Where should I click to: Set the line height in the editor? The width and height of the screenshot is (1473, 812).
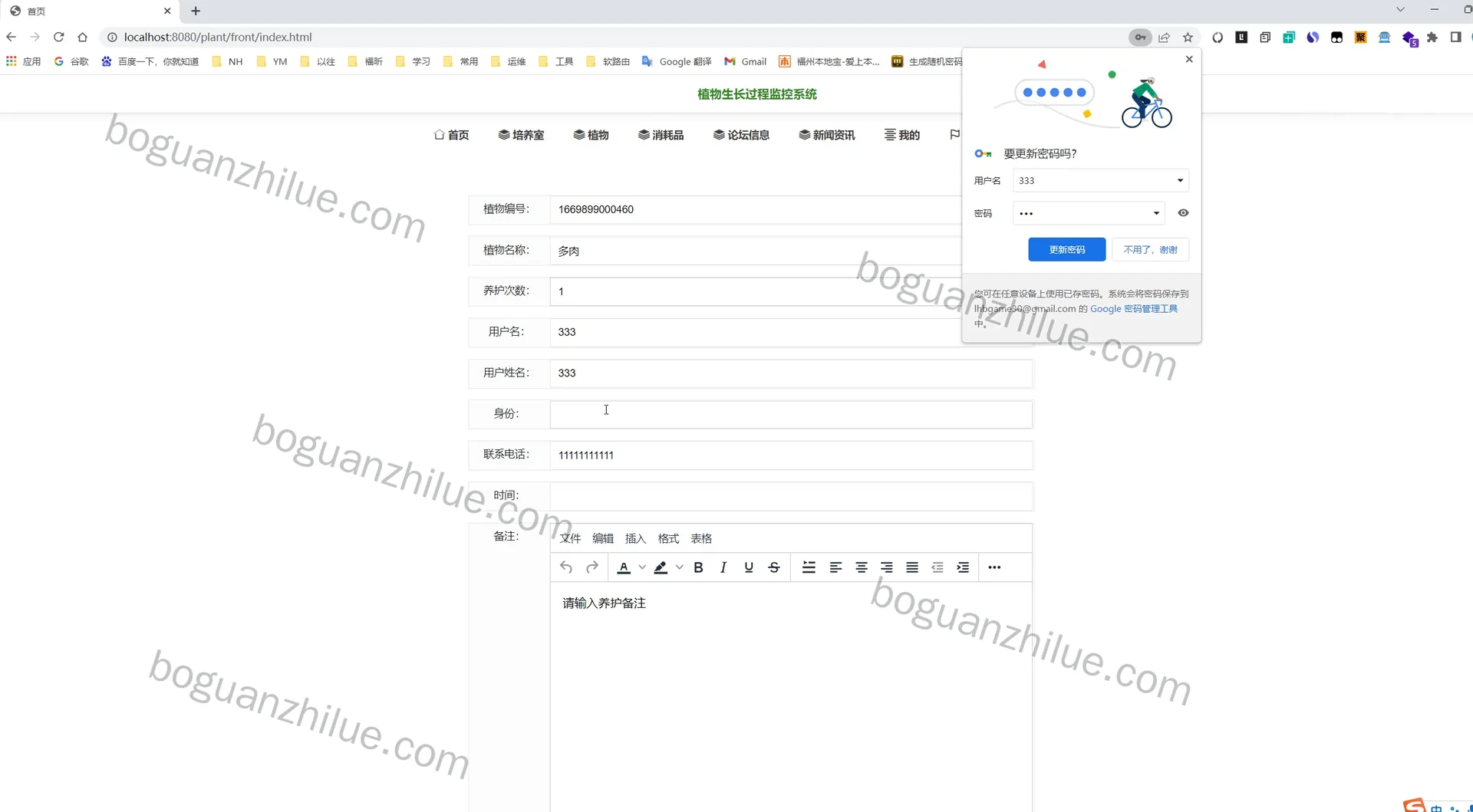pyautogui.click(x=809, y=567)
